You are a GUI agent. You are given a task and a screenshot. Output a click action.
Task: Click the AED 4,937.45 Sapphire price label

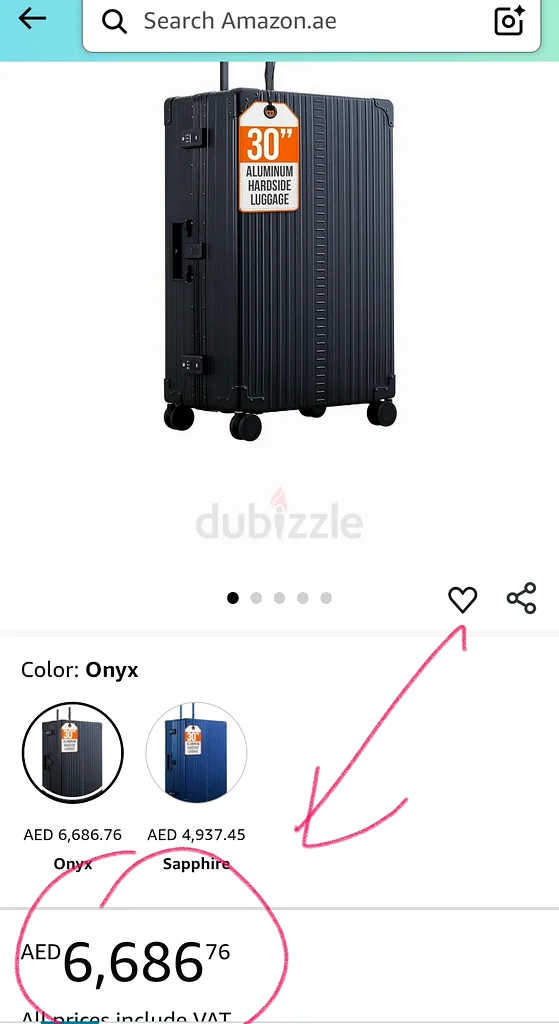tap(196, 835)
